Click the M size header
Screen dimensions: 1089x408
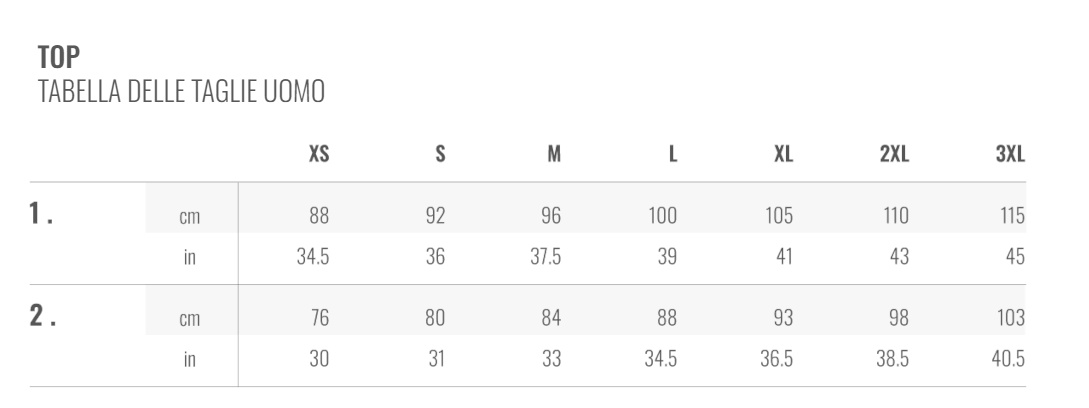coord(554,154)
